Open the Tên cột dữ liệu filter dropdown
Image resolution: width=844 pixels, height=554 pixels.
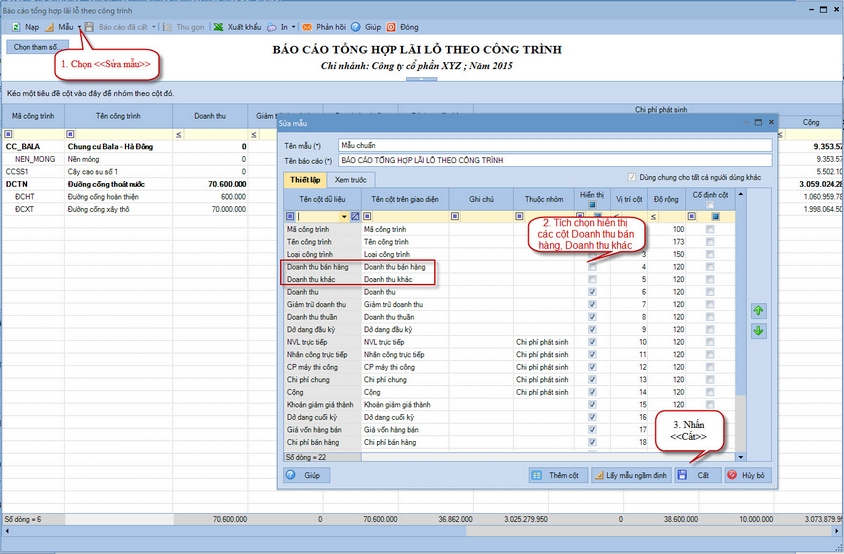pos(344,216)
